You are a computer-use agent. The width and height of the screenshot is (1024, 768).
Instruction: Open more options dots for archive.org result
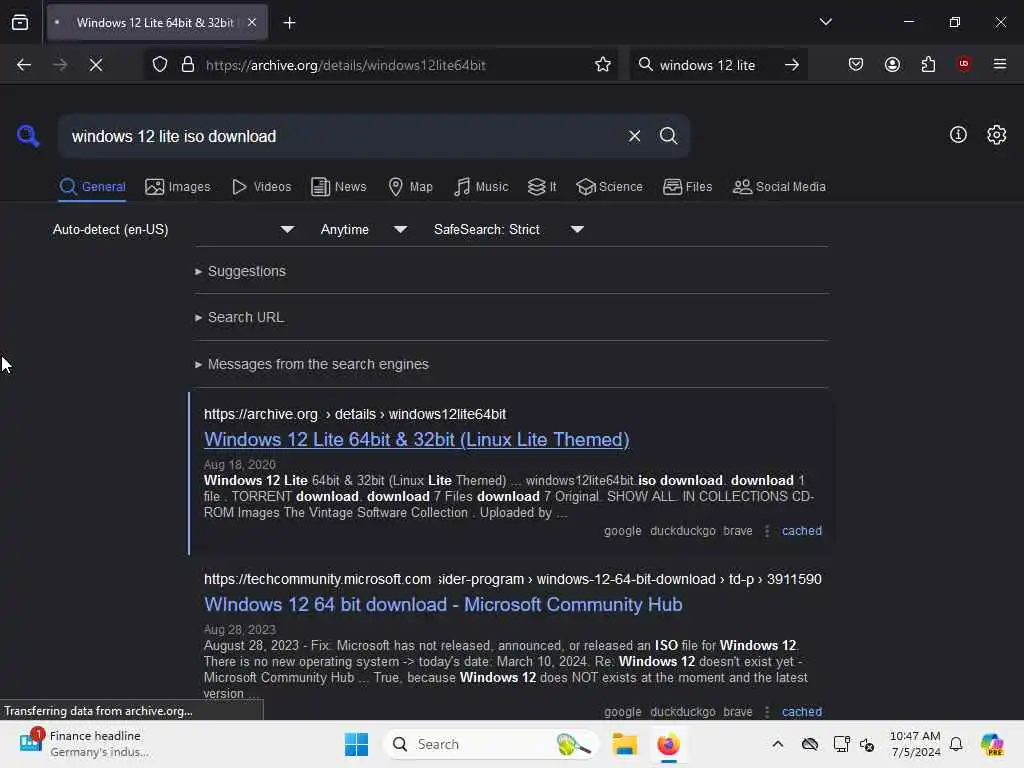(767, 531)
